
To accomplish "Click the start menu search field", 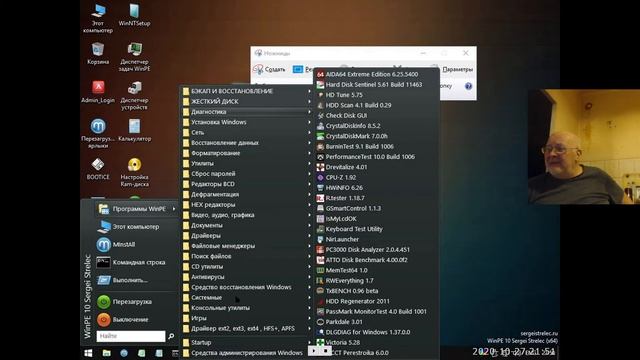I will tap(131, 336).
